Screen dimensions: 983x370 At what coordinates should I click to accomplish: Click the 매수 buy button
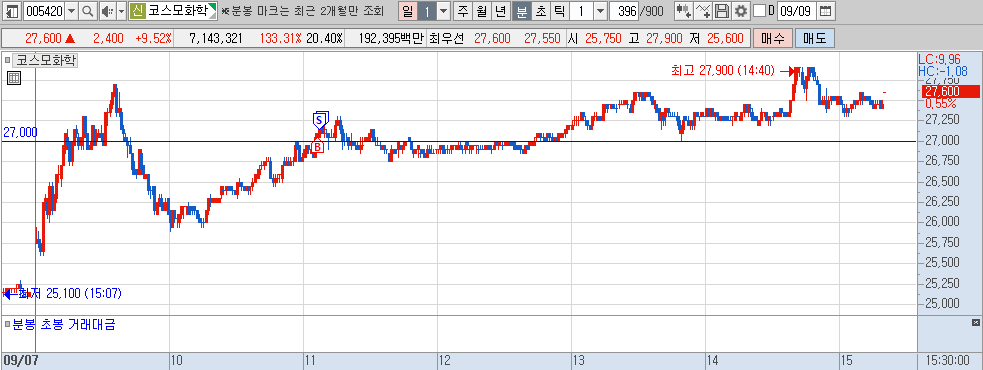coord(773,38)
